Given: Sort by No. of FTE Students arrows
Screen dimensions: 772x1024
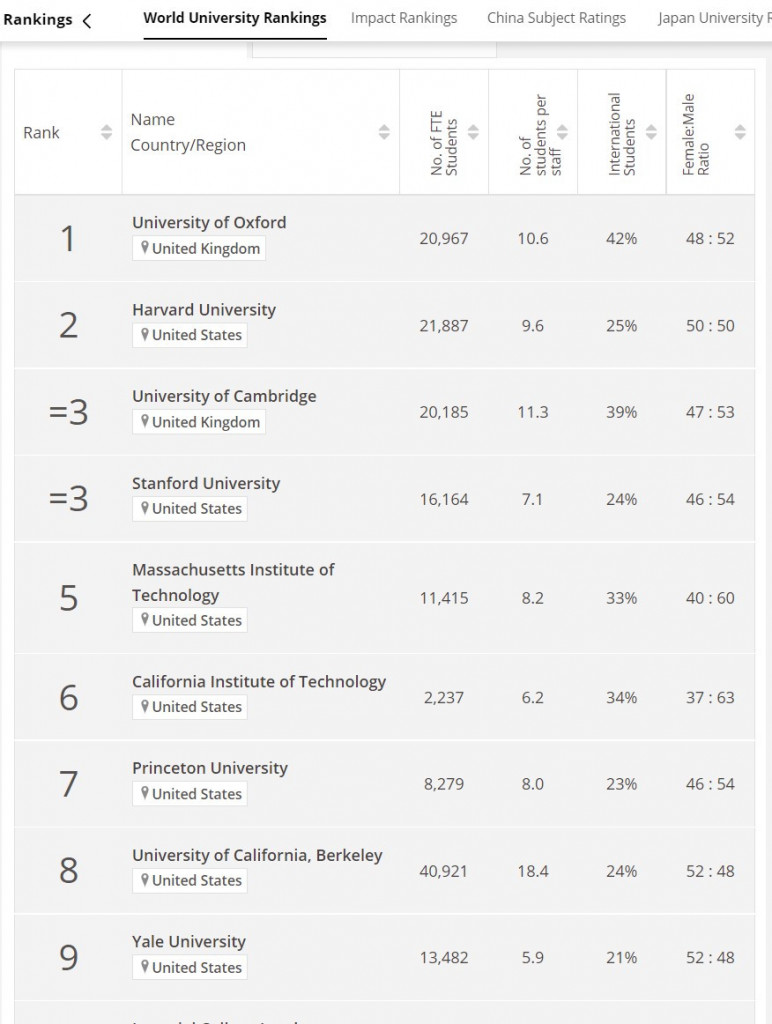Looking at the screenshot, I should click(x=473, y=132).
